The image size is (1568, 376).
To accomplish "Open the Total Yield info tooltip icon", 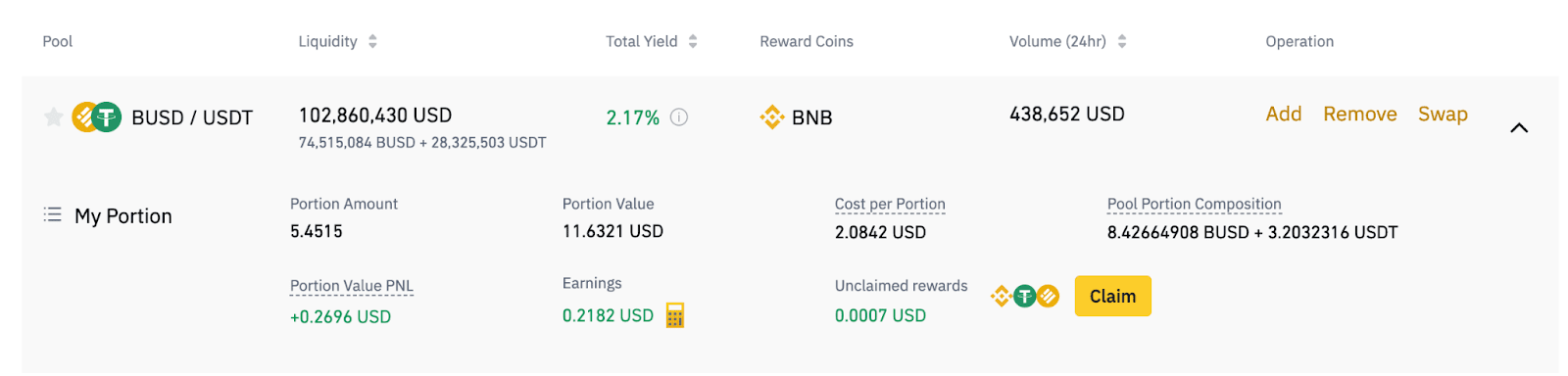I will pyautogui.click(x=679, y=117).
